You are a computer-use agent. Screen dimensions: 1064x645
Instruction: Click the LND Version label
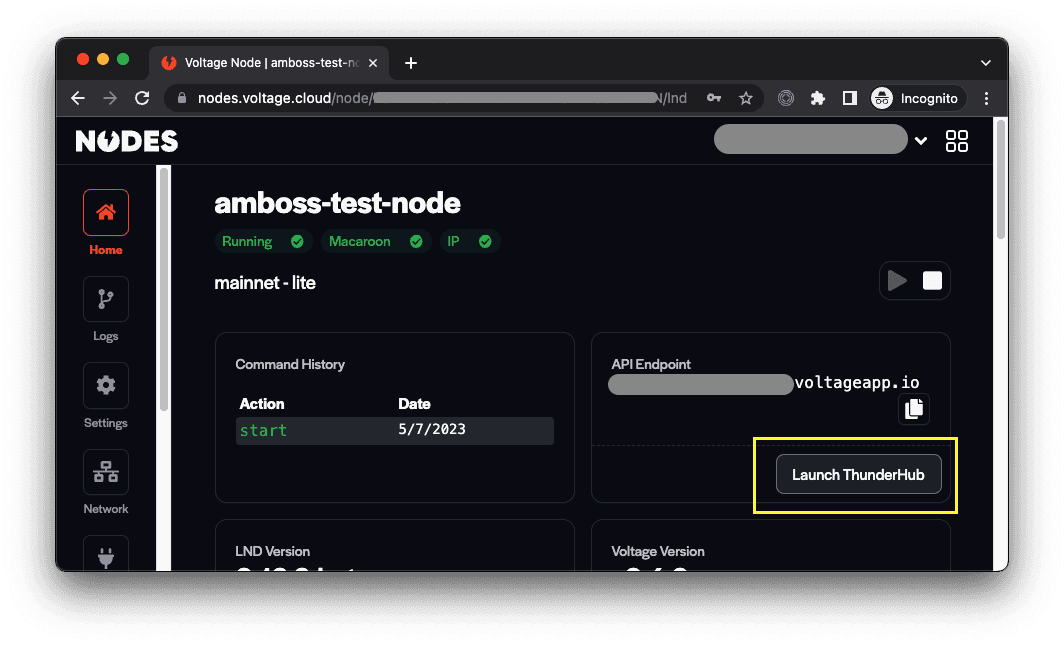pyautogui.click(x=273, y=551)
